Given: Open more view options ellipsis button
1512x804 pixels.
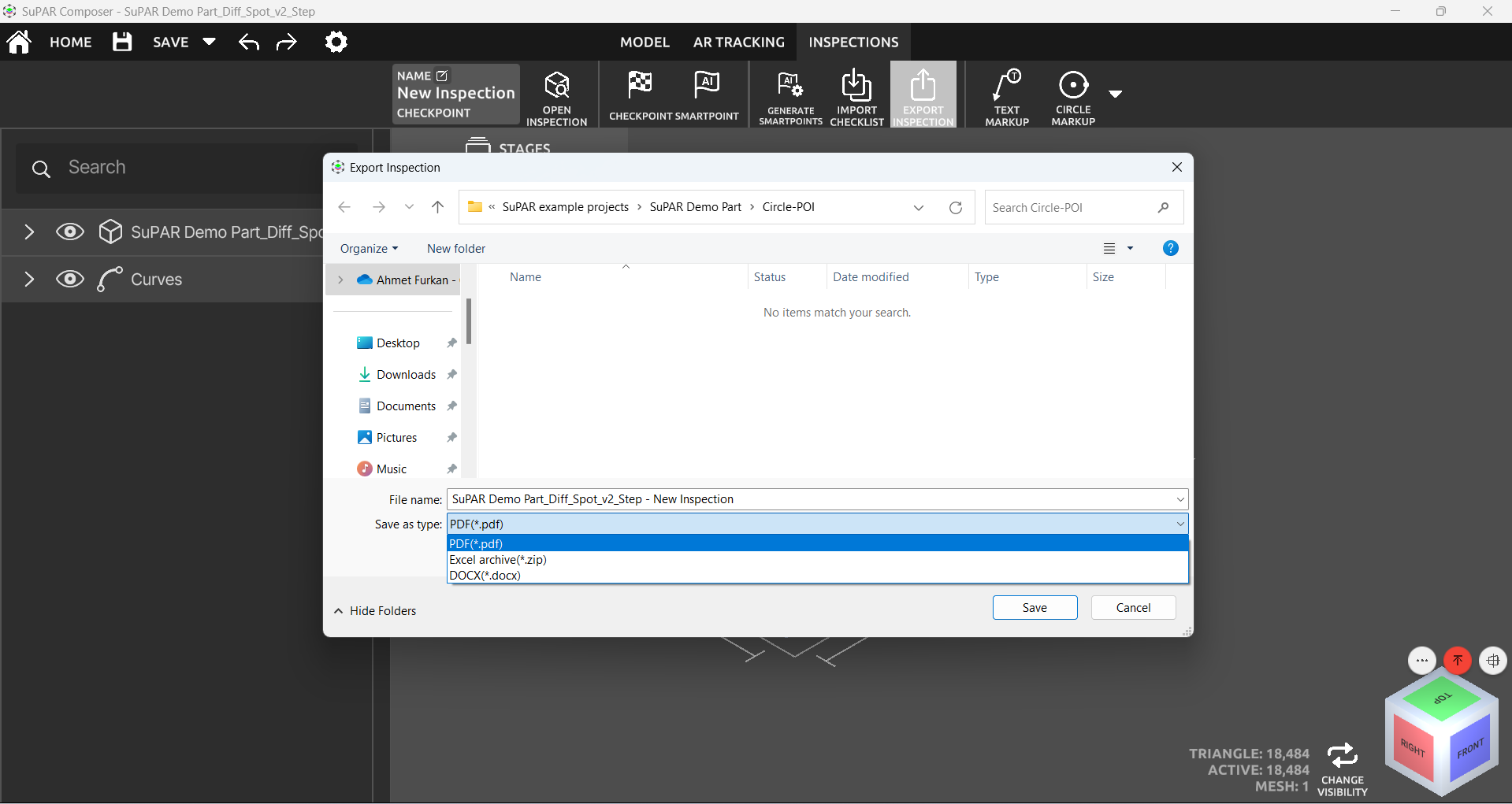Looking at the screenshot, I should point(1421,660).
